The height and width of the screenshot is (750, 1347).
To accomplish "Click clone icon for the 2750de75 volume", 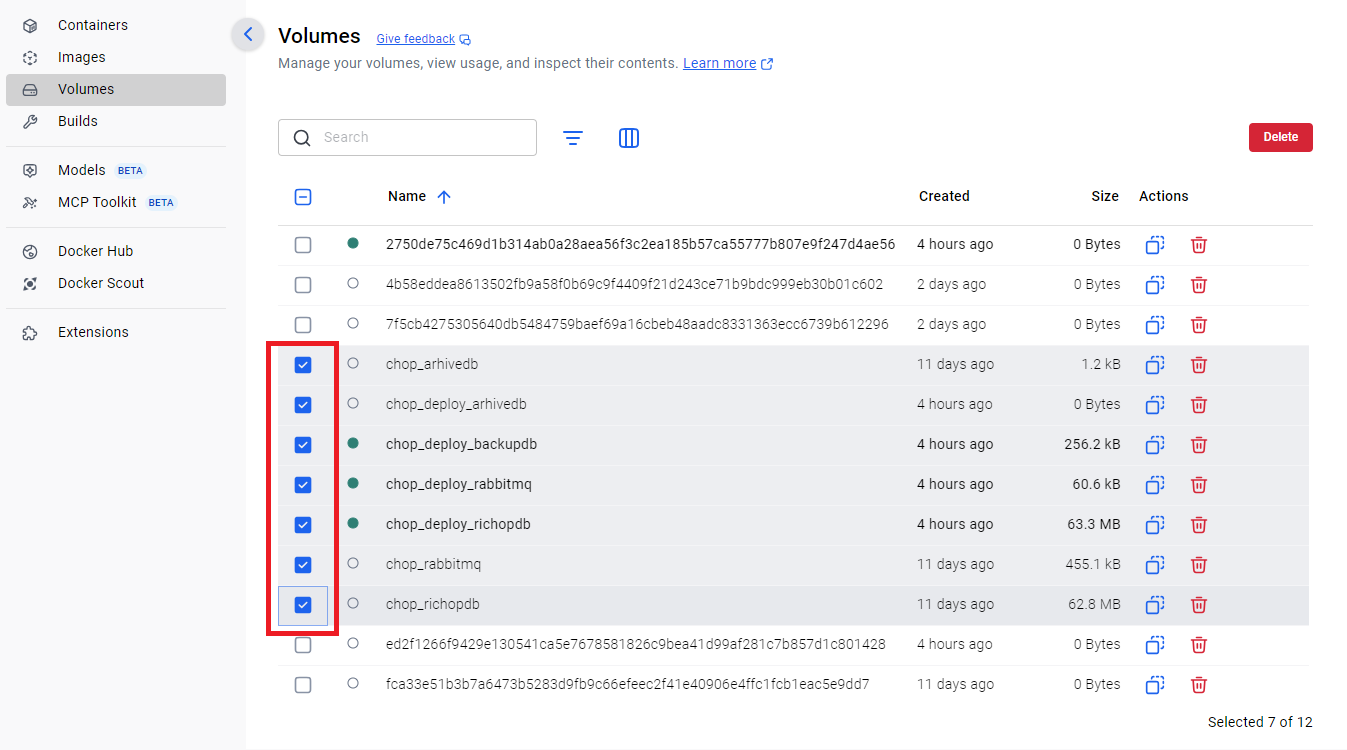I will pyautogui.click(x=1155, y=245).
